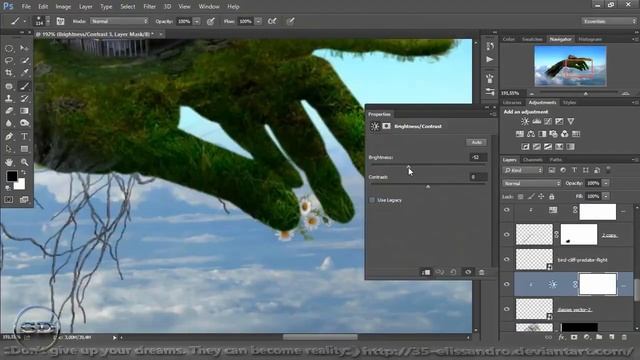Open Flow dropdown arrow in options bar
This screenshot has height=360, width=640.
[x=258, y=21]
